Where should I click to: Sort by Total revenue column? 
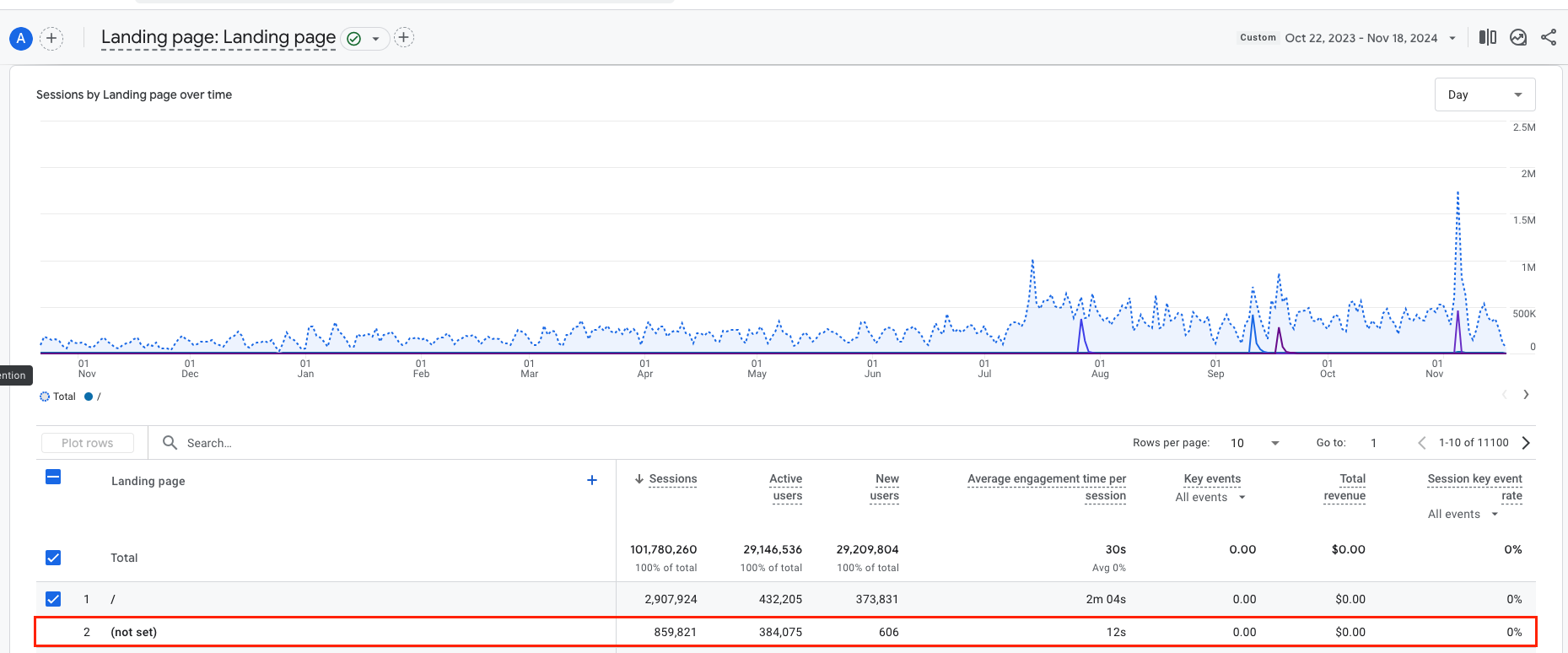point(1345,487)
